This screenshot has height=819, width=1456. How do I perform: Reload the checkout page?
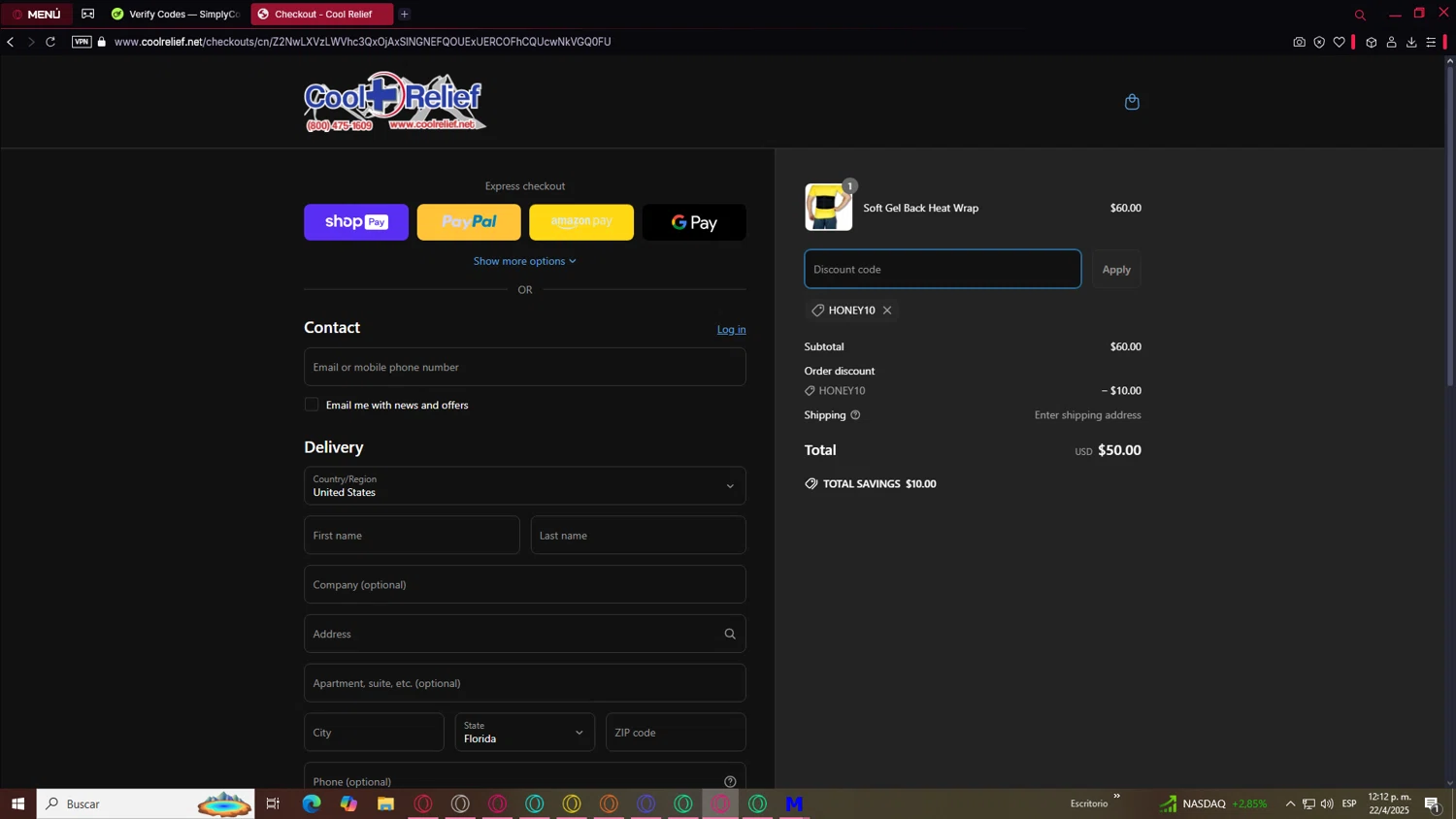coord(50,42)
